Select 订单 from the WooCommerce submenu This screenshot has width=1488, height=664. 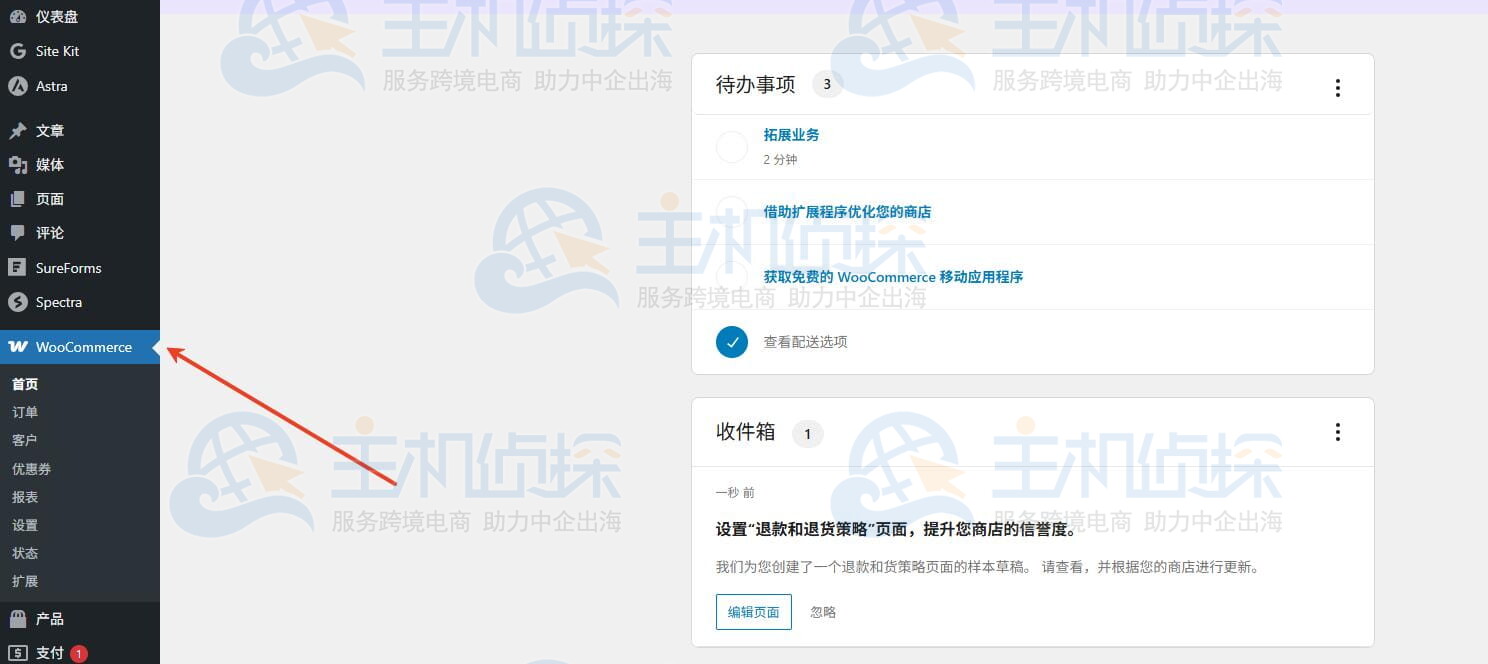point(25,412)
